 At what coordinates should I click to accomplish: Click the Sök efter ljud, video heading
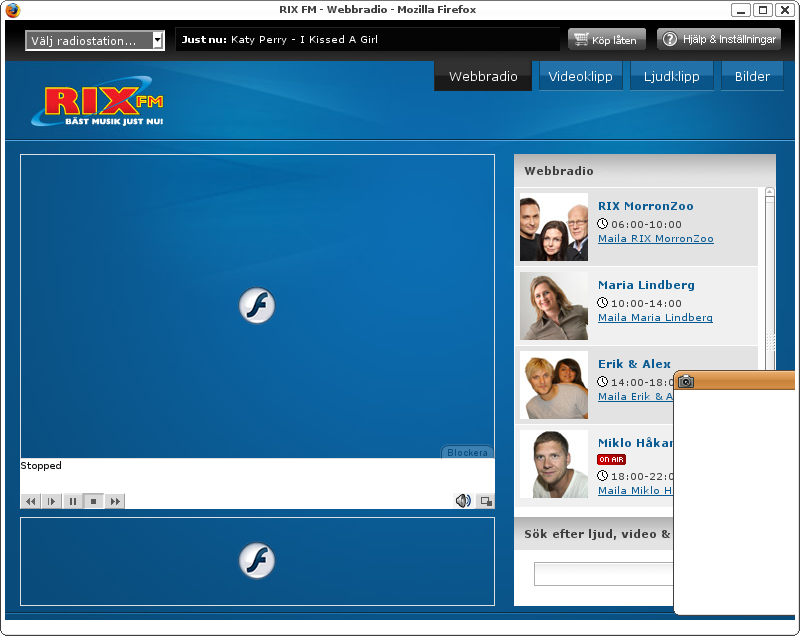tap(598, 534)
